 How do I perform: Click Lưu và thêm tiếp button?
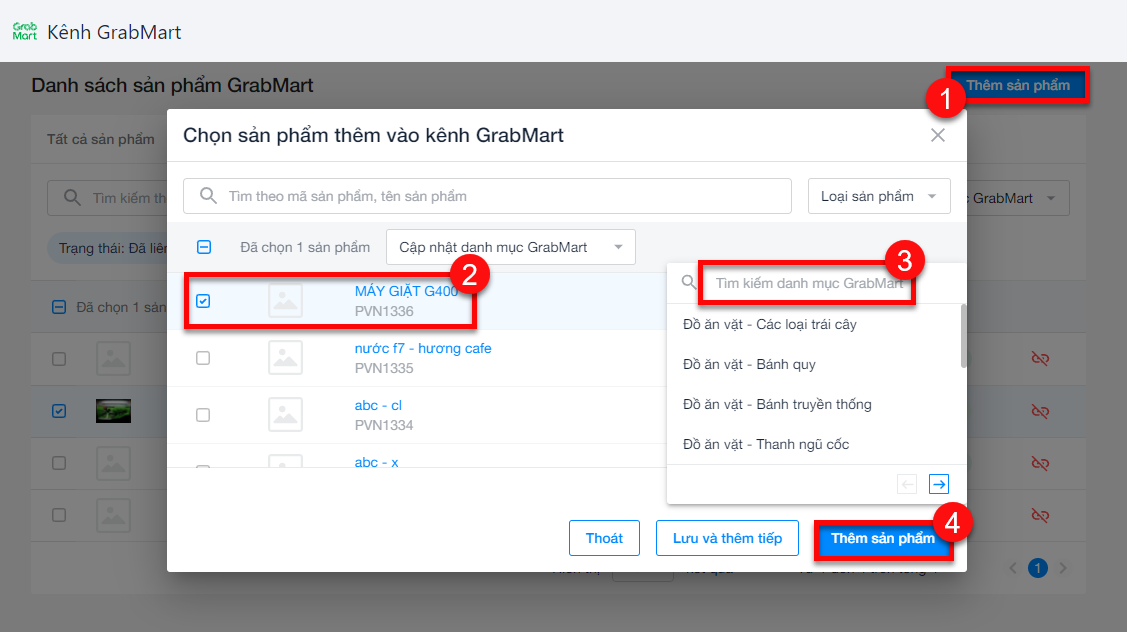click(x=727, y=538)
